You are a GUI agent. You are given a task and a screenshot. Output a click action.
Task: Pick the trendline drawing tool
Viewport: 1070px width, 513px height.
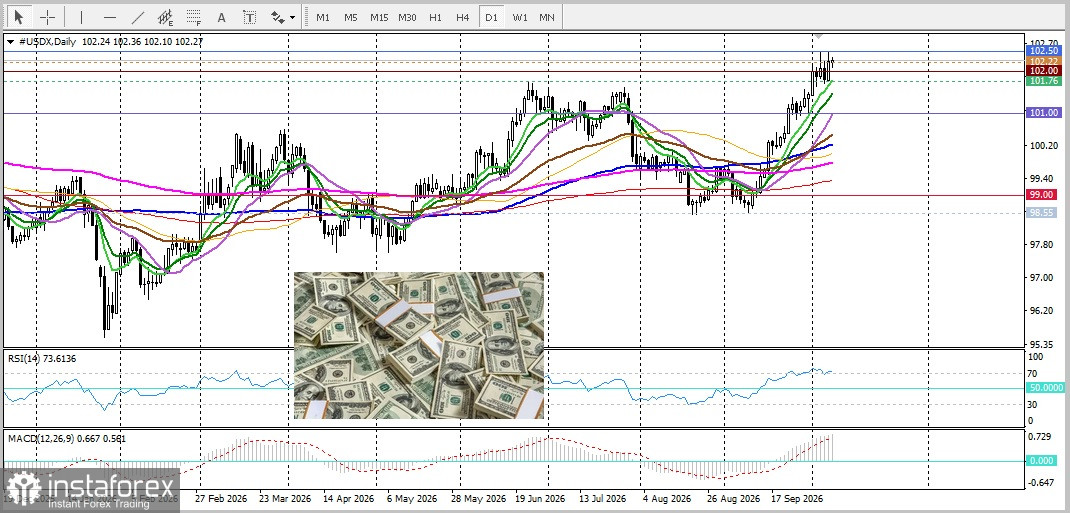point(137,17)
